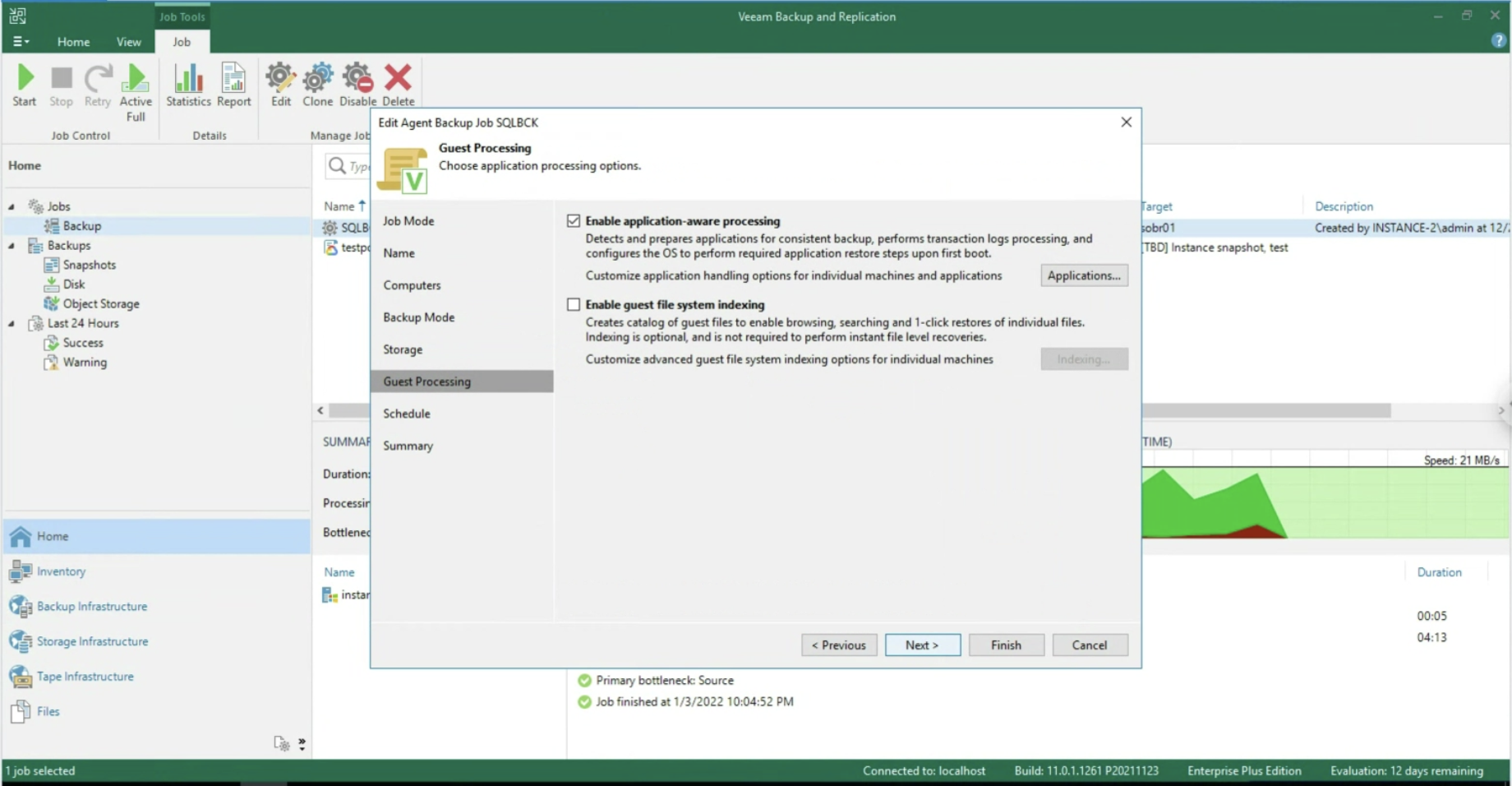
Task: Click Finish in the wizard
Action: coord(1006,645)
